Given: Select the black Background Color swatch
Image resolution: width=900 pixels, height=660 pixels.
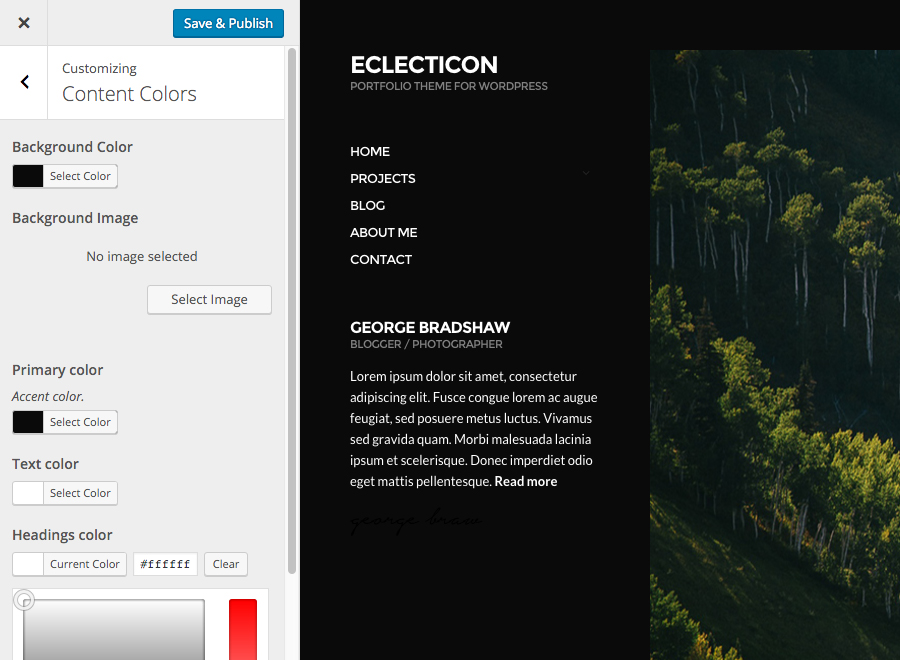Looking at the screenshot, I should (26, 176).
